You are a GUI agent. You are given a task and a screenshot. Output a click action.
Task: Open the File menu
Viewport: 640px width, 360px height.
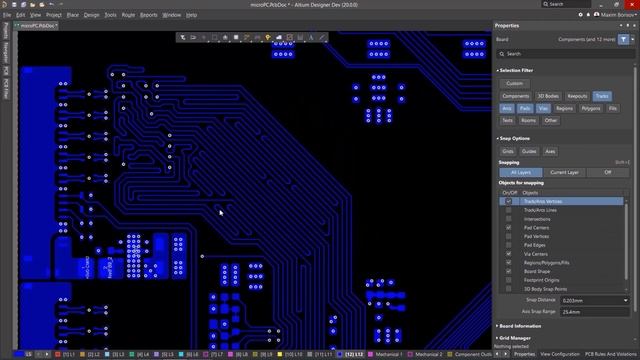[x=7, y=15]
